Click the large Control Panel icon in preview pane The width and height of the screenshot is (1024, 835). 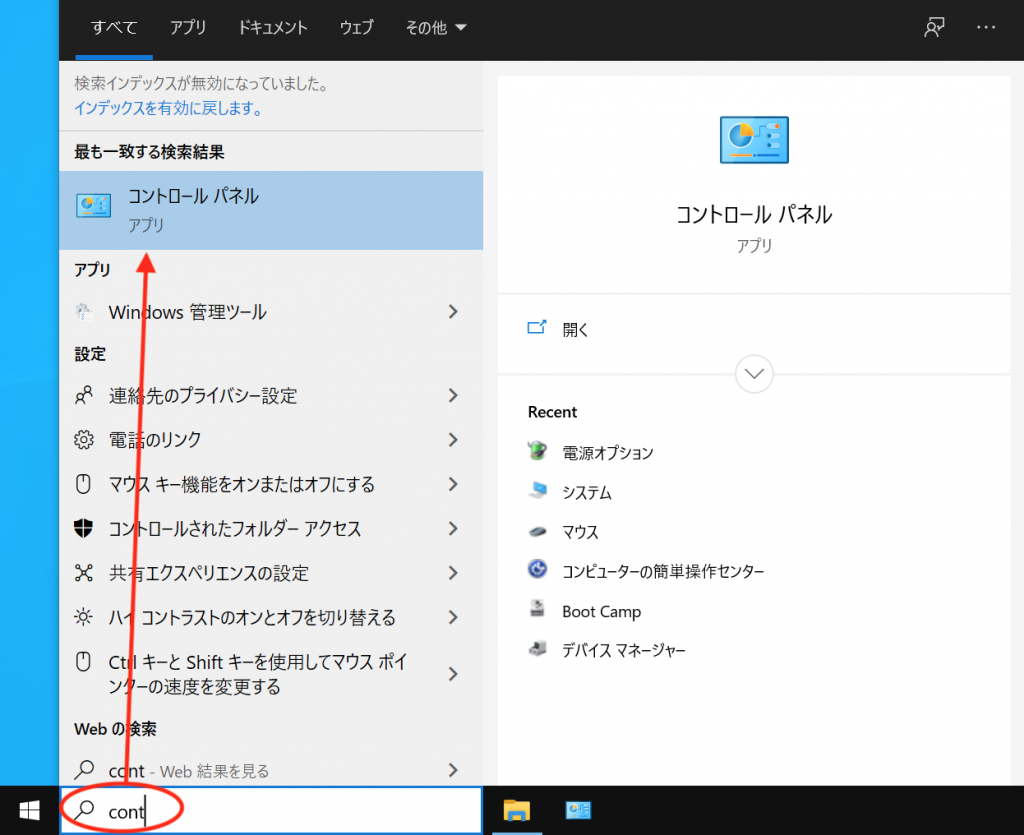(754, 140)
